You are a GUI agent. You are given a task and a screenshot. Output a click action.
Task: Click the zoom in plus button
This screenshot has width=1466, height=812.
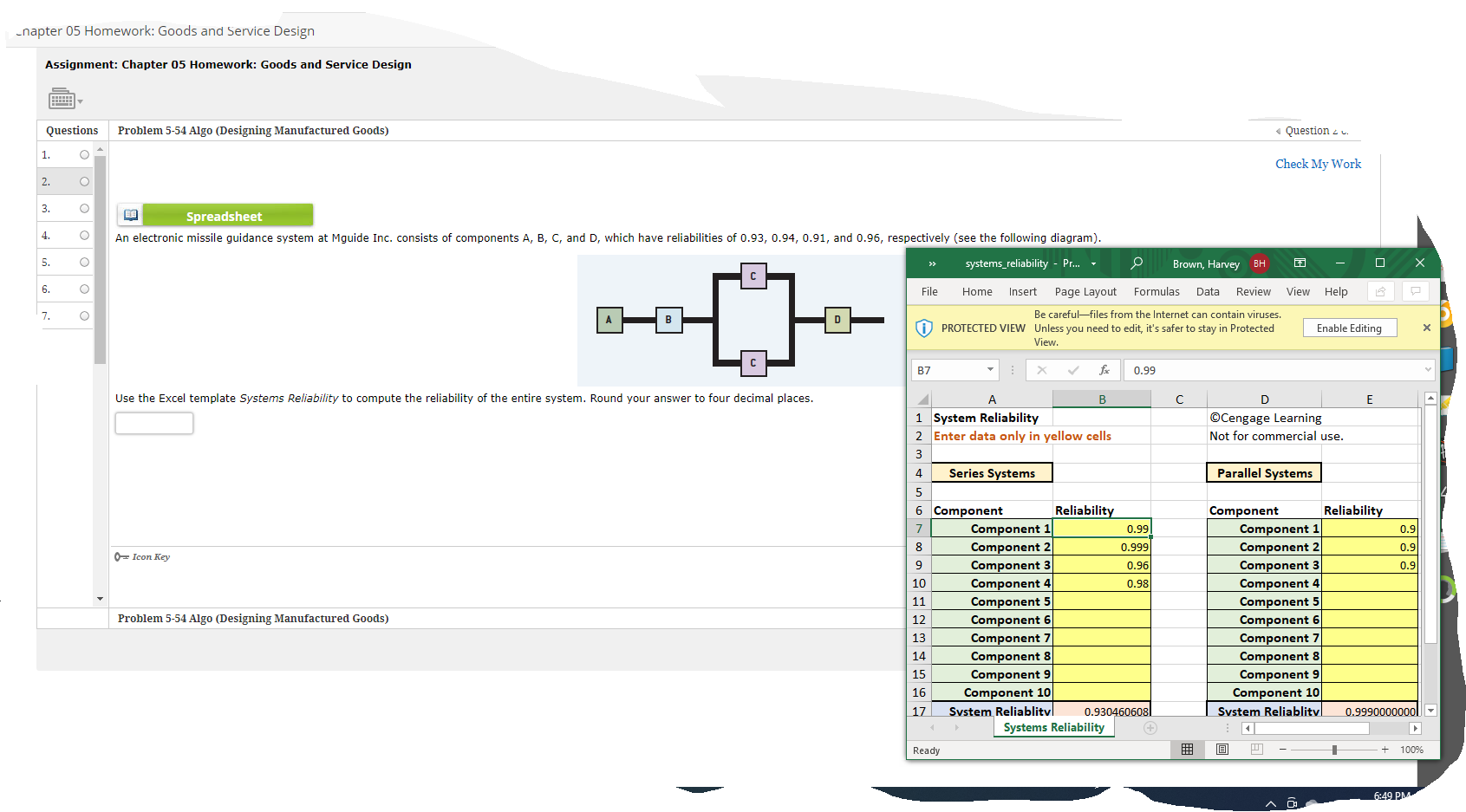1385,750
